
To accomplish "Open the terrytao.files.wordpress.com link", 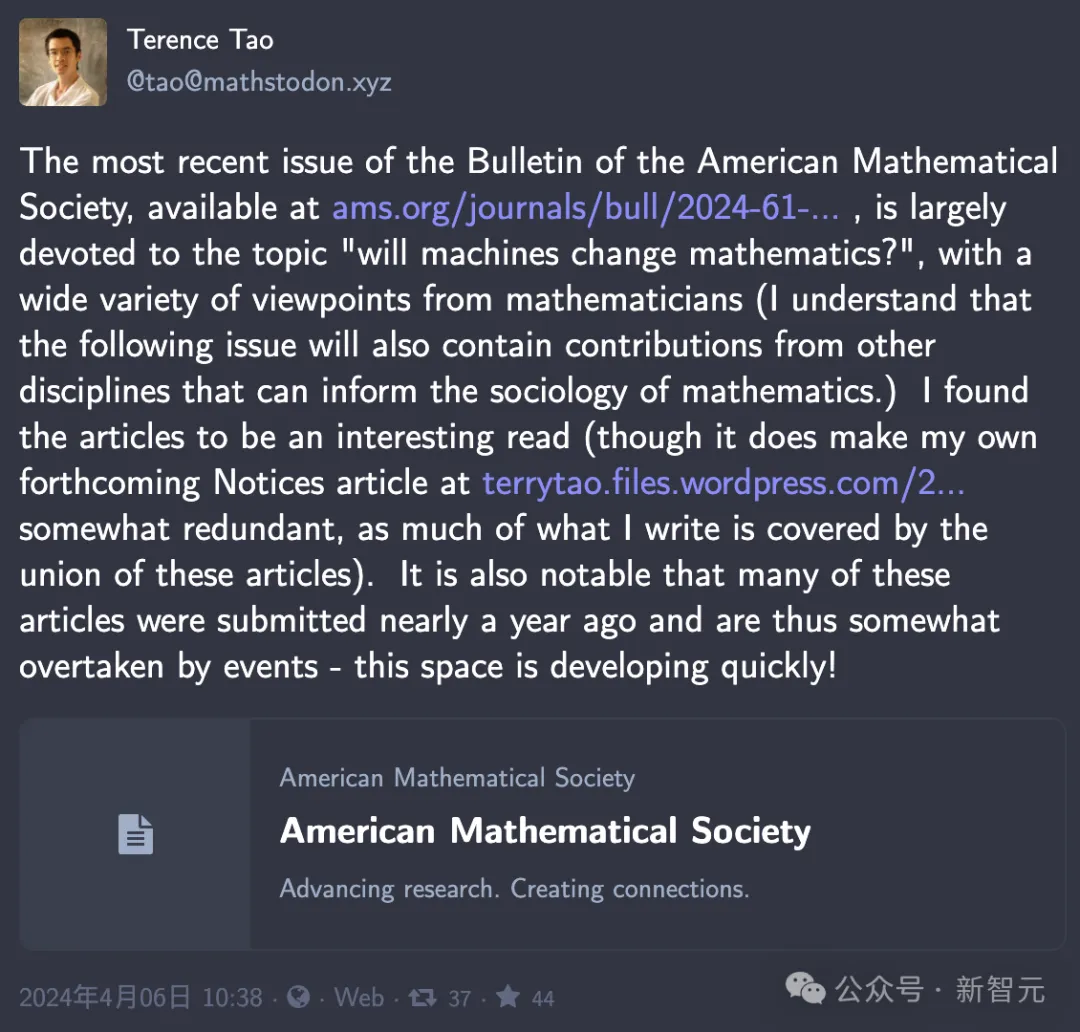I will [x=723, y=483].
